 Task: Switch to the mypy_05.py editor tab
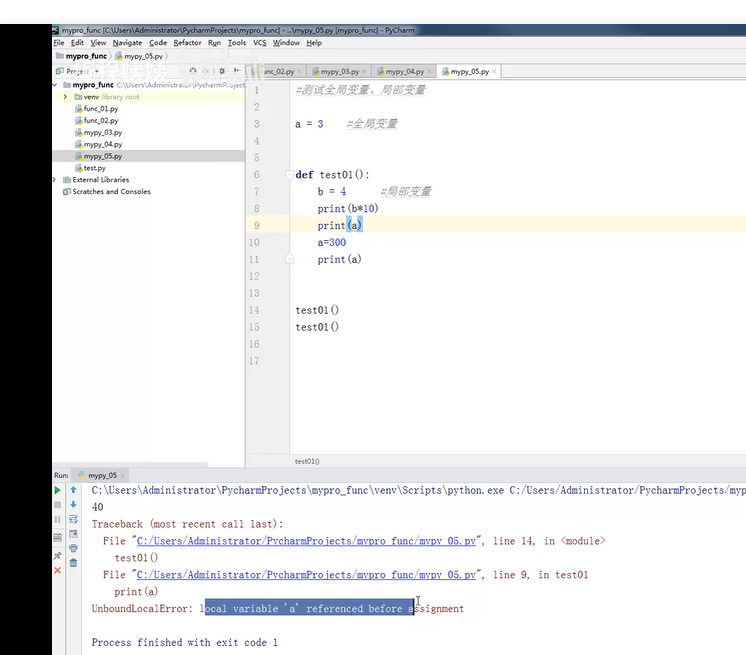click(x=469, y=71)
